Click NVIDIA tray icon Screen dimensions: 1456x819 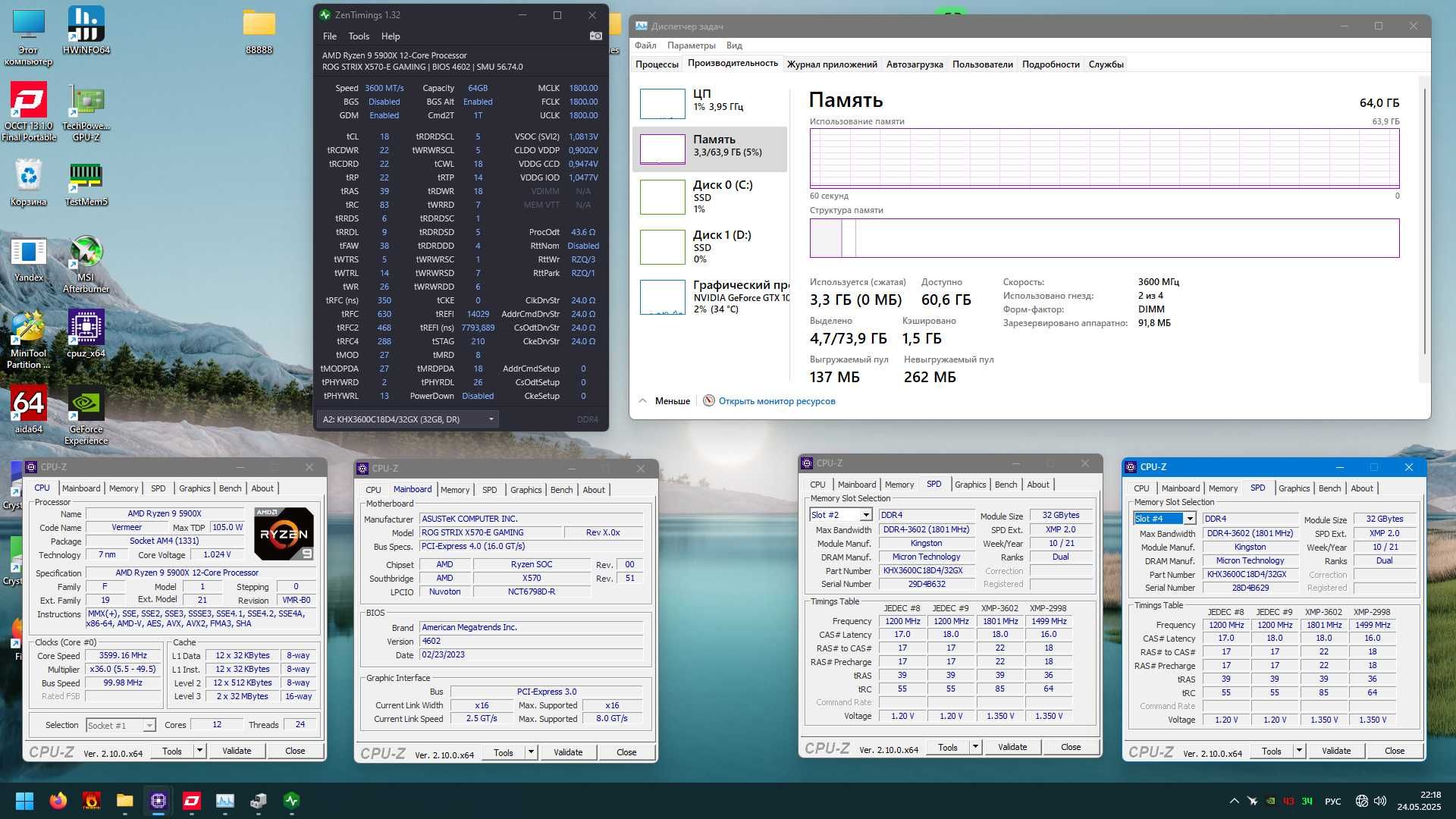pos(1271,801)
